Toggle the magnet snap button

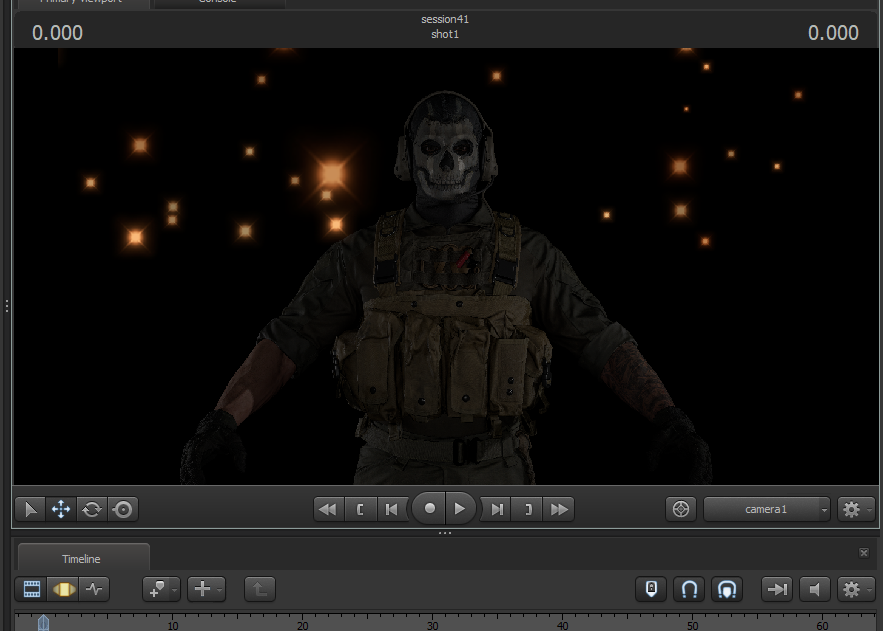[689, 589]
